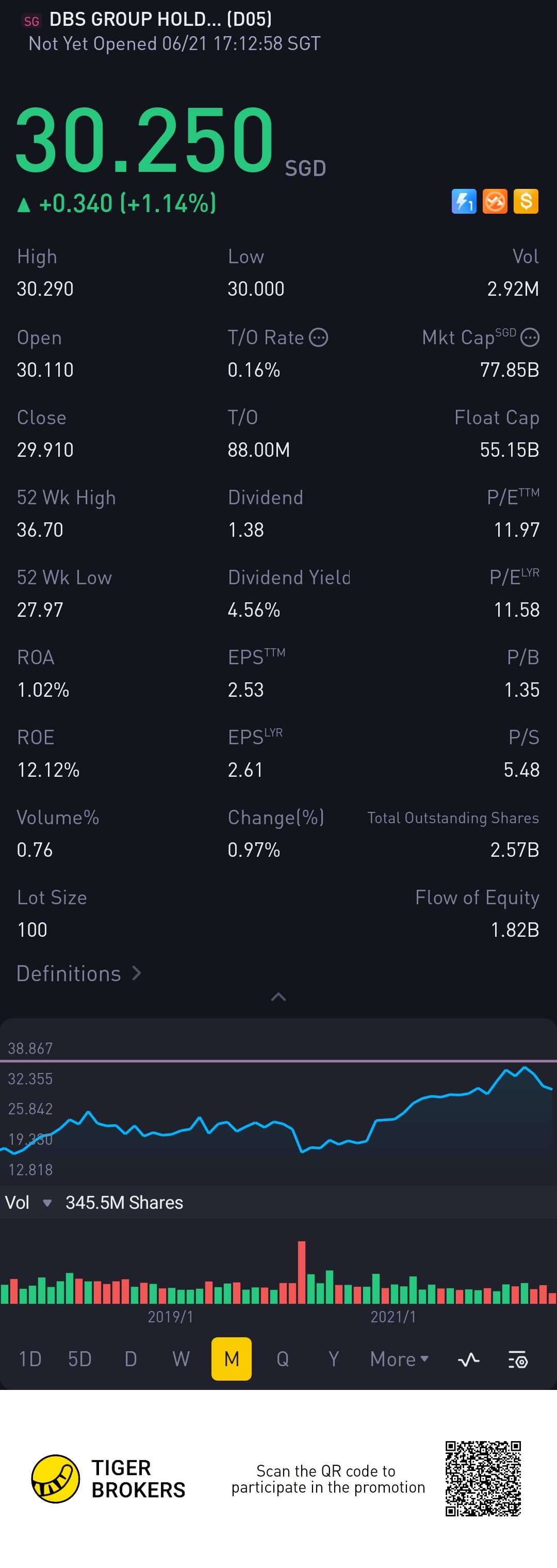Tap the tallest red volume bar
The height and width of the screenshot is (1568, 557).
(302, 1272)
